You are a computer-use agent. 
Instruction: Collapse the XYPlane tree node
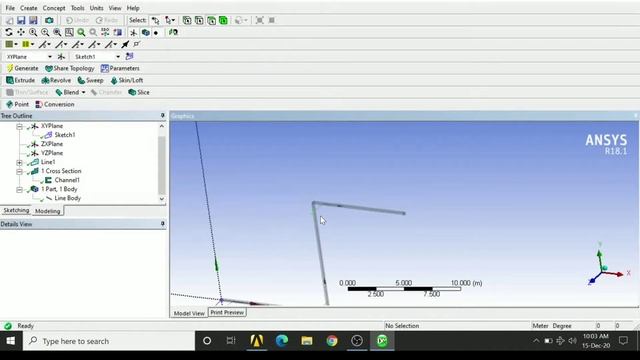19,127
